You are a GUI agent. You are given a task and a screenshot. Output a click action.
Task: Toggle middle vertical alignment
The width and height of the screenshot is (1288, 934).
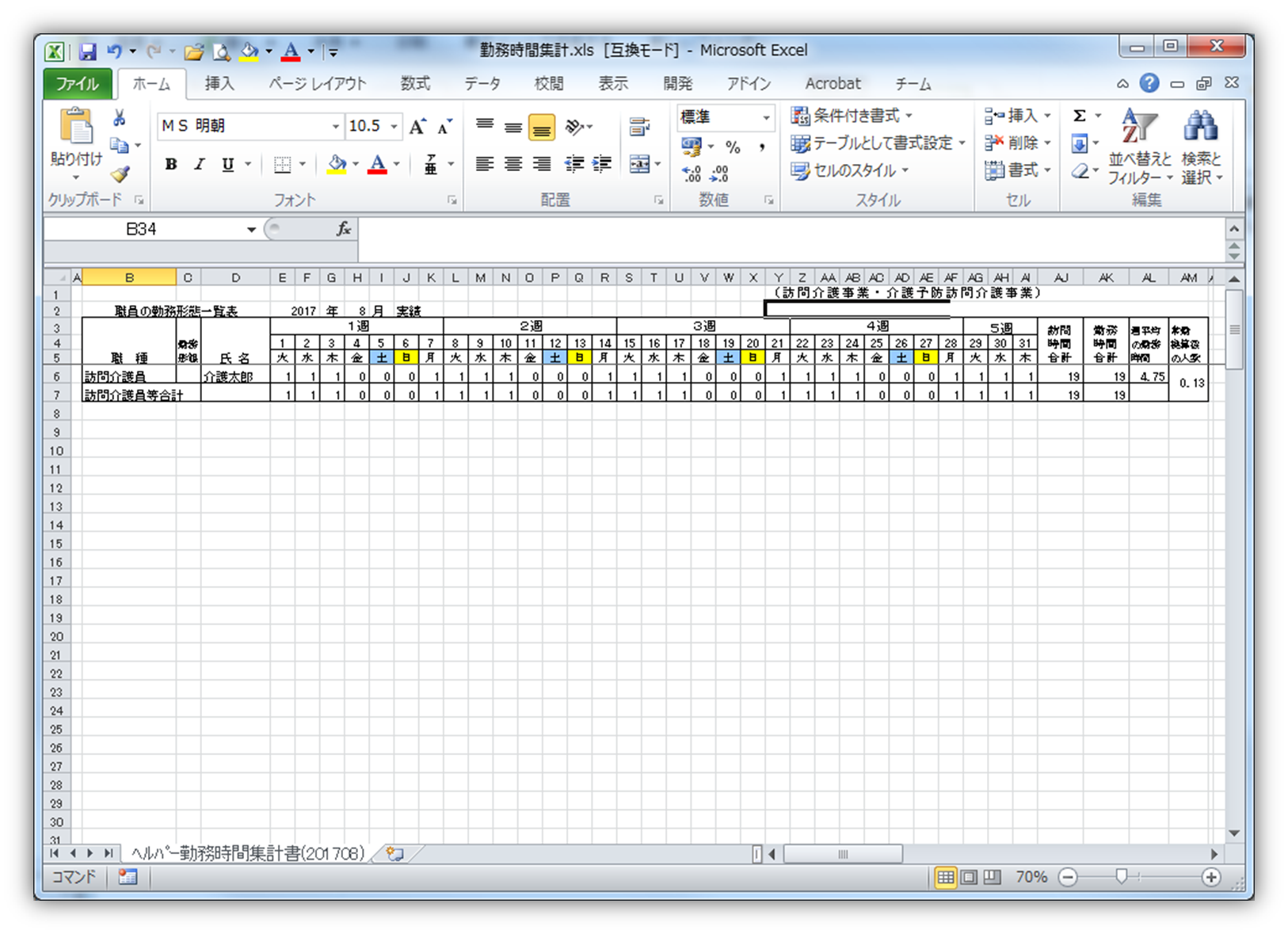coord(513,127)
